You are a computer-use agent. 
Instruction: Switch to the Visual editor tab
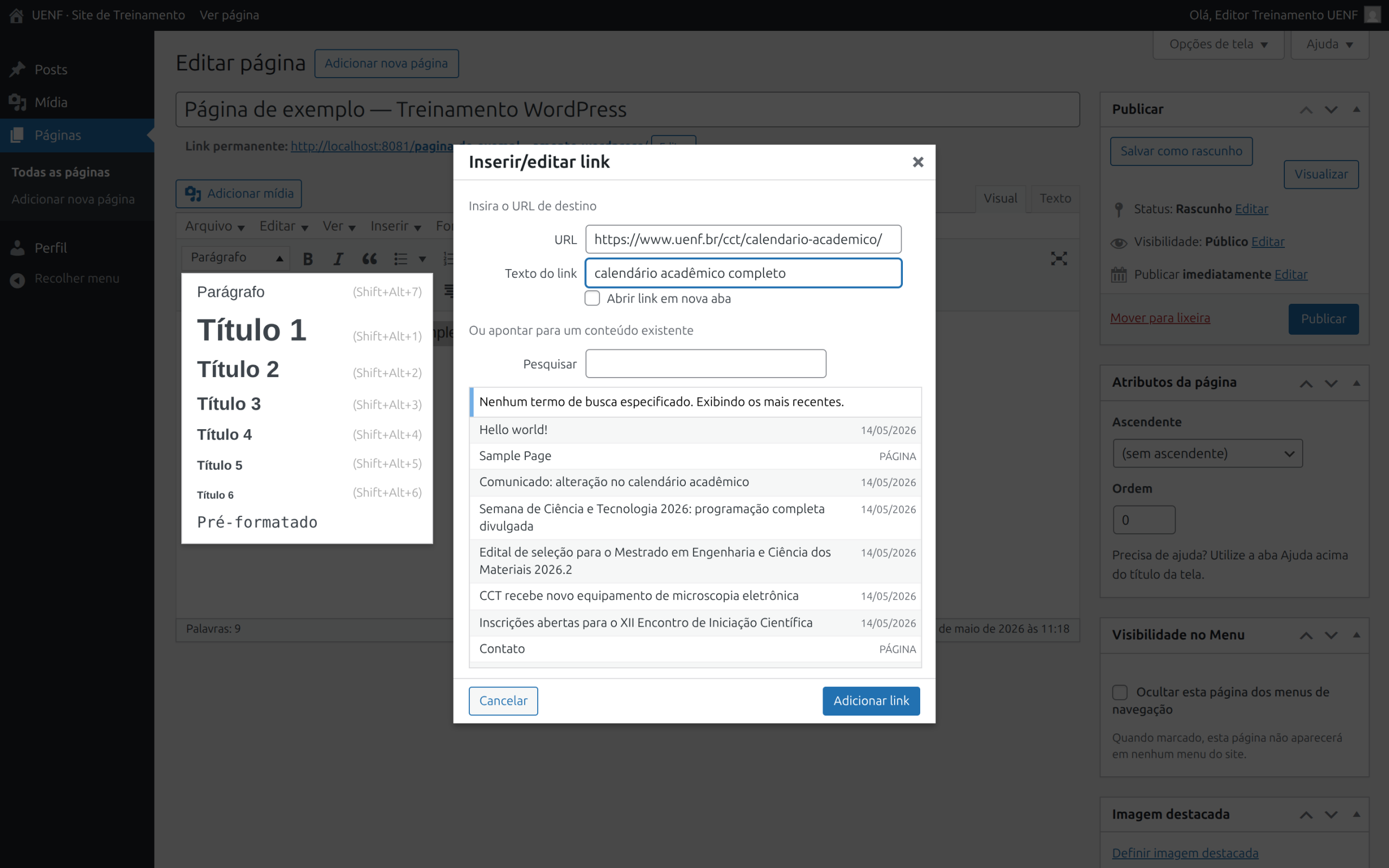coord(1000,199)
